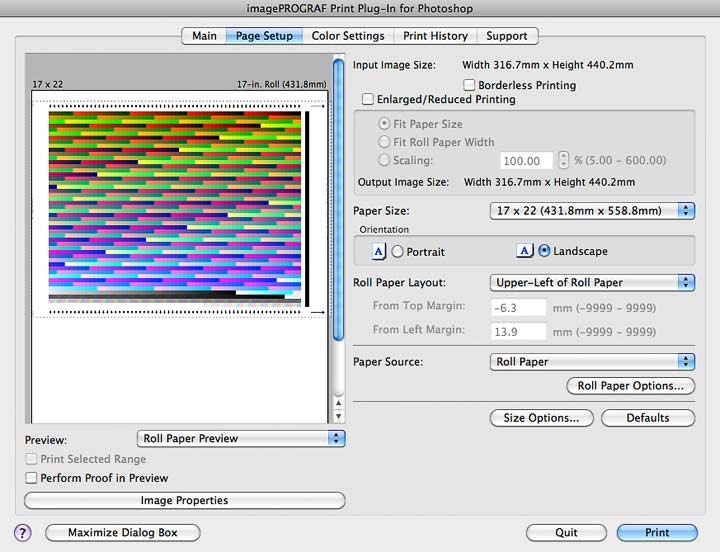This screenshot has height=552, width=720.
Task: Expand the Roll Paper Layout dropdown
Action: pyautogui.click(x=592, y=282)
